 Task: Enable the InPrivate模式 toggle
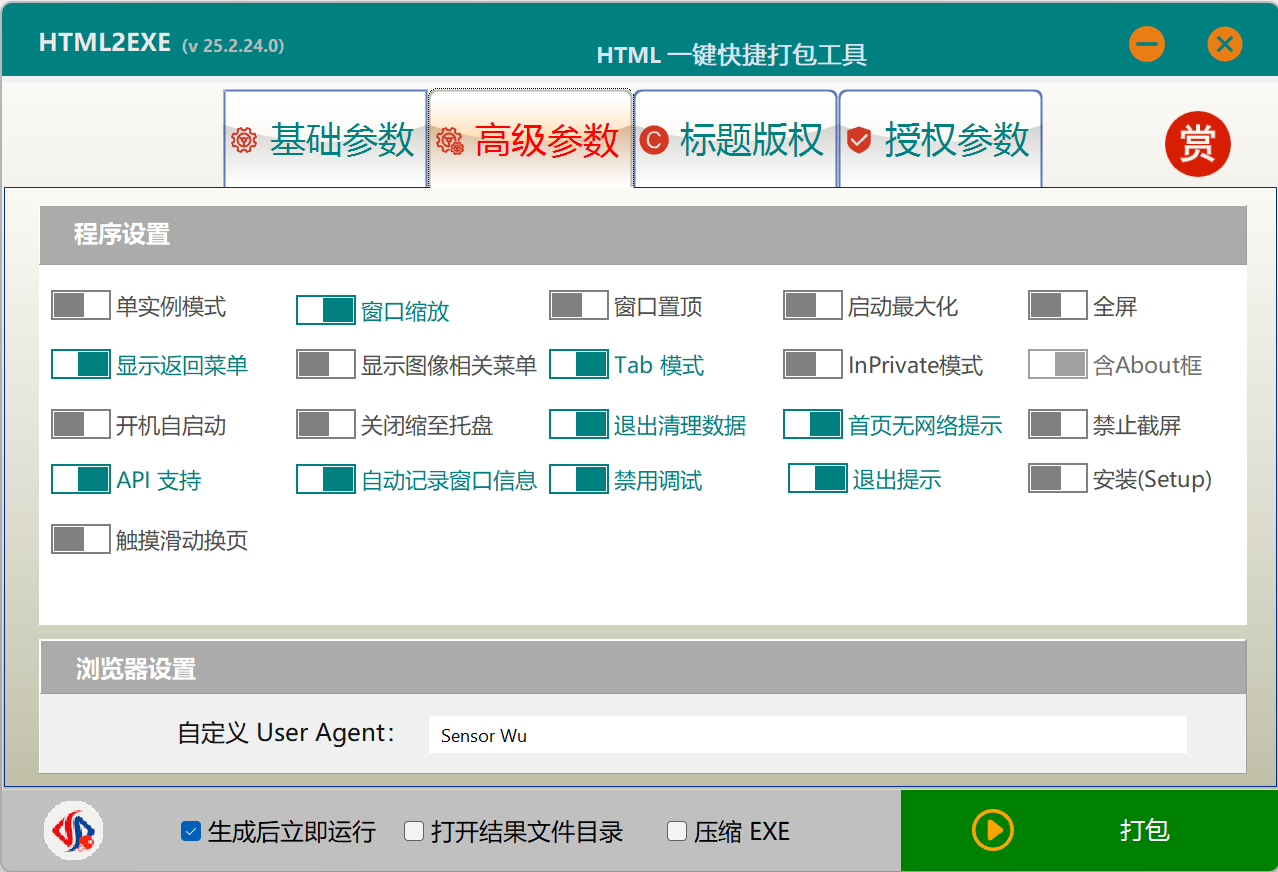point(812,364)
